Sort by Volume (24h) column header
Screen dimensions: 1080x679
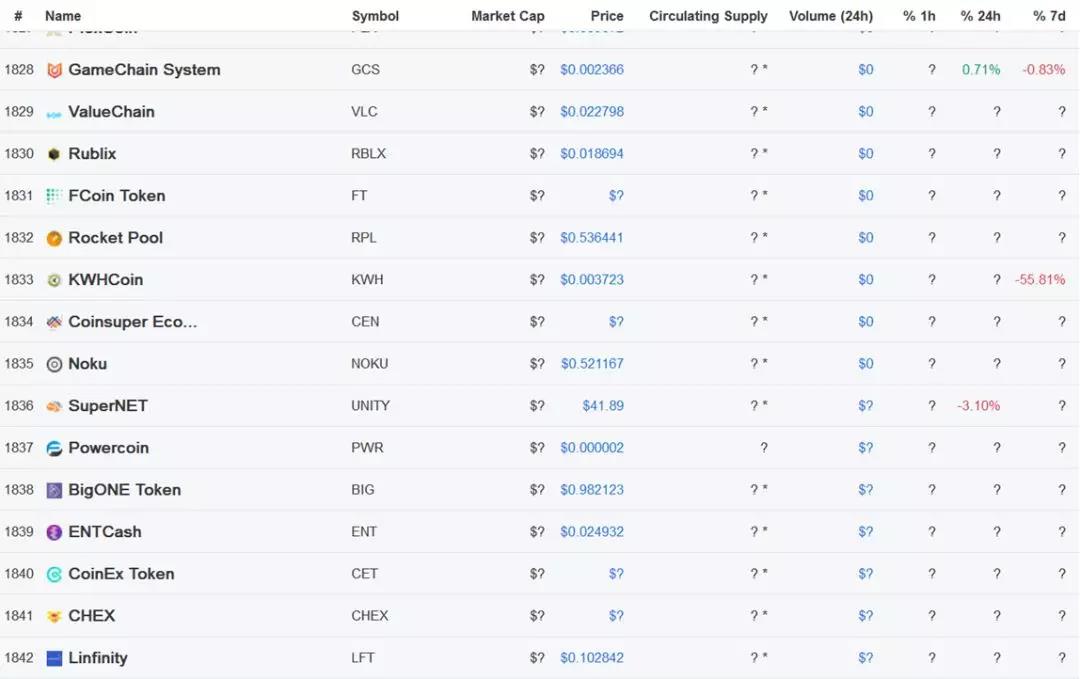tap(830, 16)
